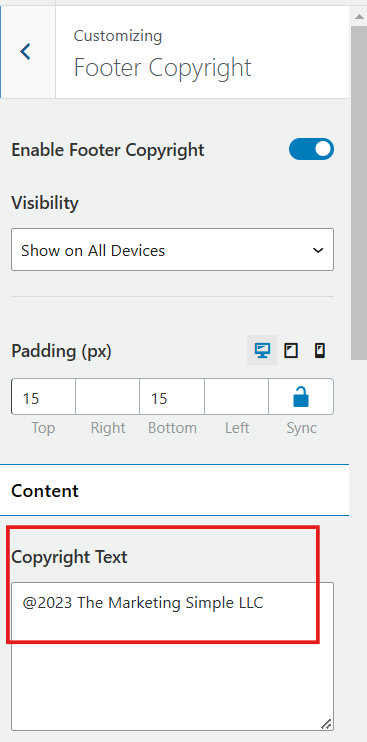
Task: Open the Visibility dropdown
Action: pos(173,249)
